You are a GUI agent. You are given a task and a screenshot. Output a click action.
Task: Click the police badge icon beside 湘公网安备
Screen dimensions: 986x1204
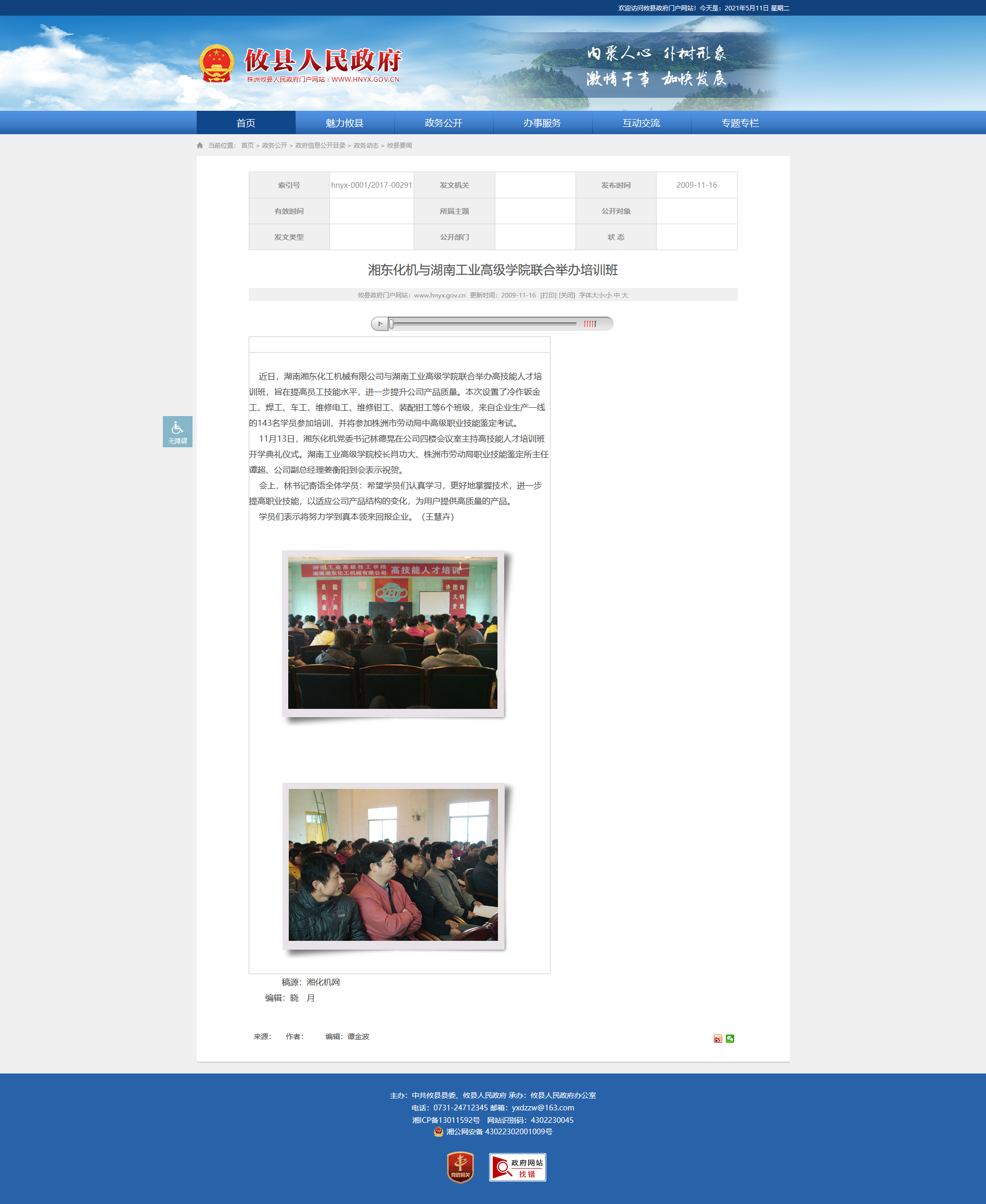[x=439, y=1131]
